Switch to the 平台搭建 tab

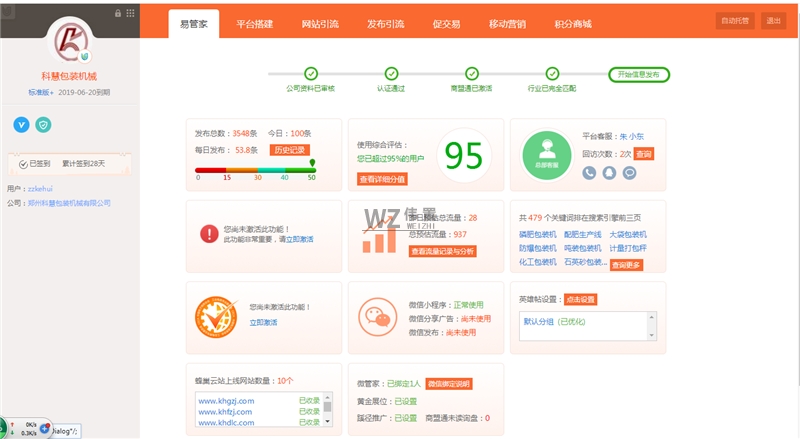pos(255,23)
